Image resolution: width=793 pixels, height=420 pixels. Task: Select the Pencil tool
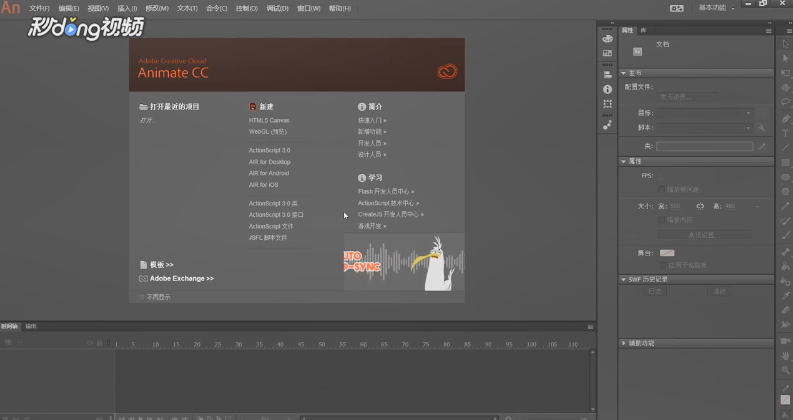785,206
